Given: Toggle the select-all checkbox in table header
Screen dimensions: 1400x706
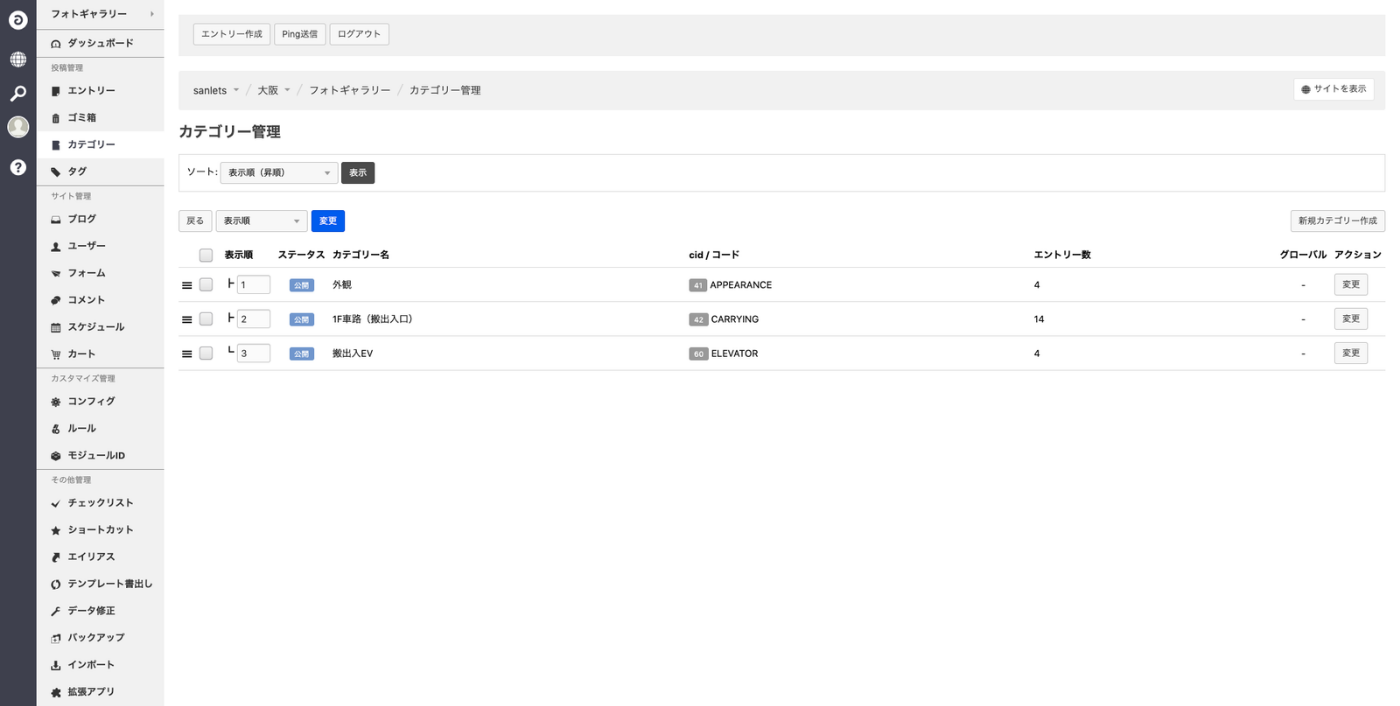Looking at the screenshot, I should coord(206,255).
